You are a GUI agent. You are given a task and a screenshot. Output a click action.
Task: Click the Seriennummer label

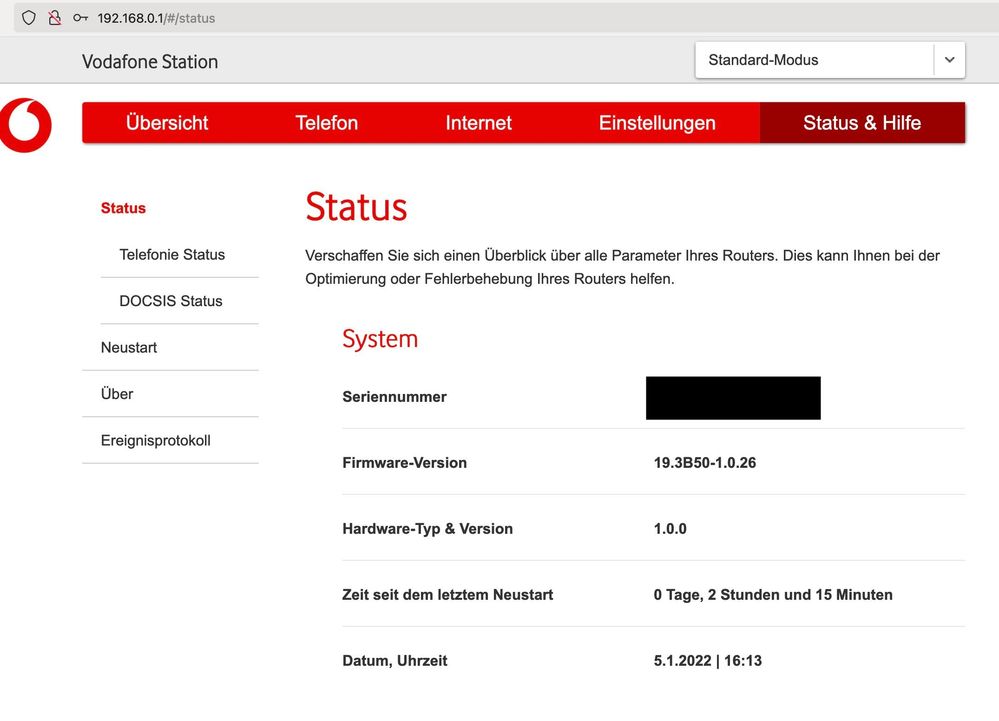tap(394, 397)
